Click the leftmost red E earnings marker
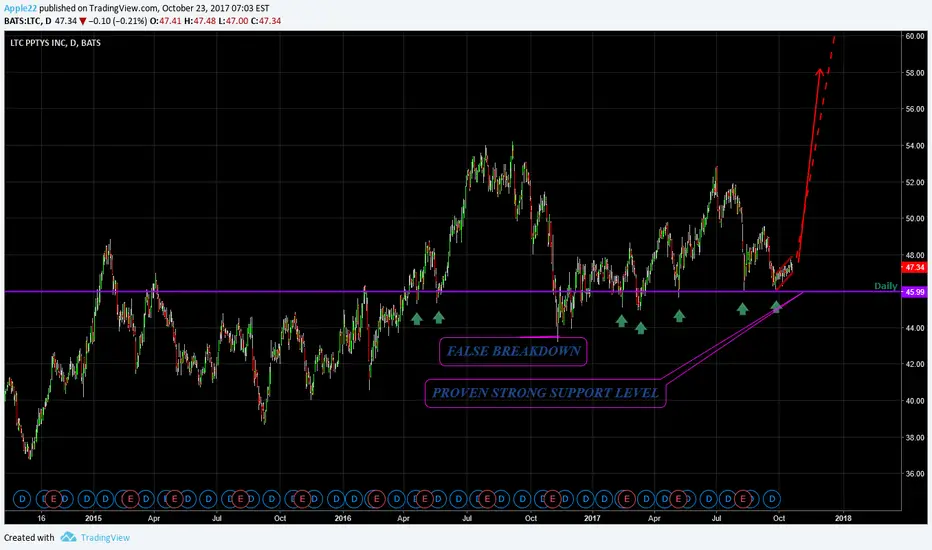 [x=53, y=499]
